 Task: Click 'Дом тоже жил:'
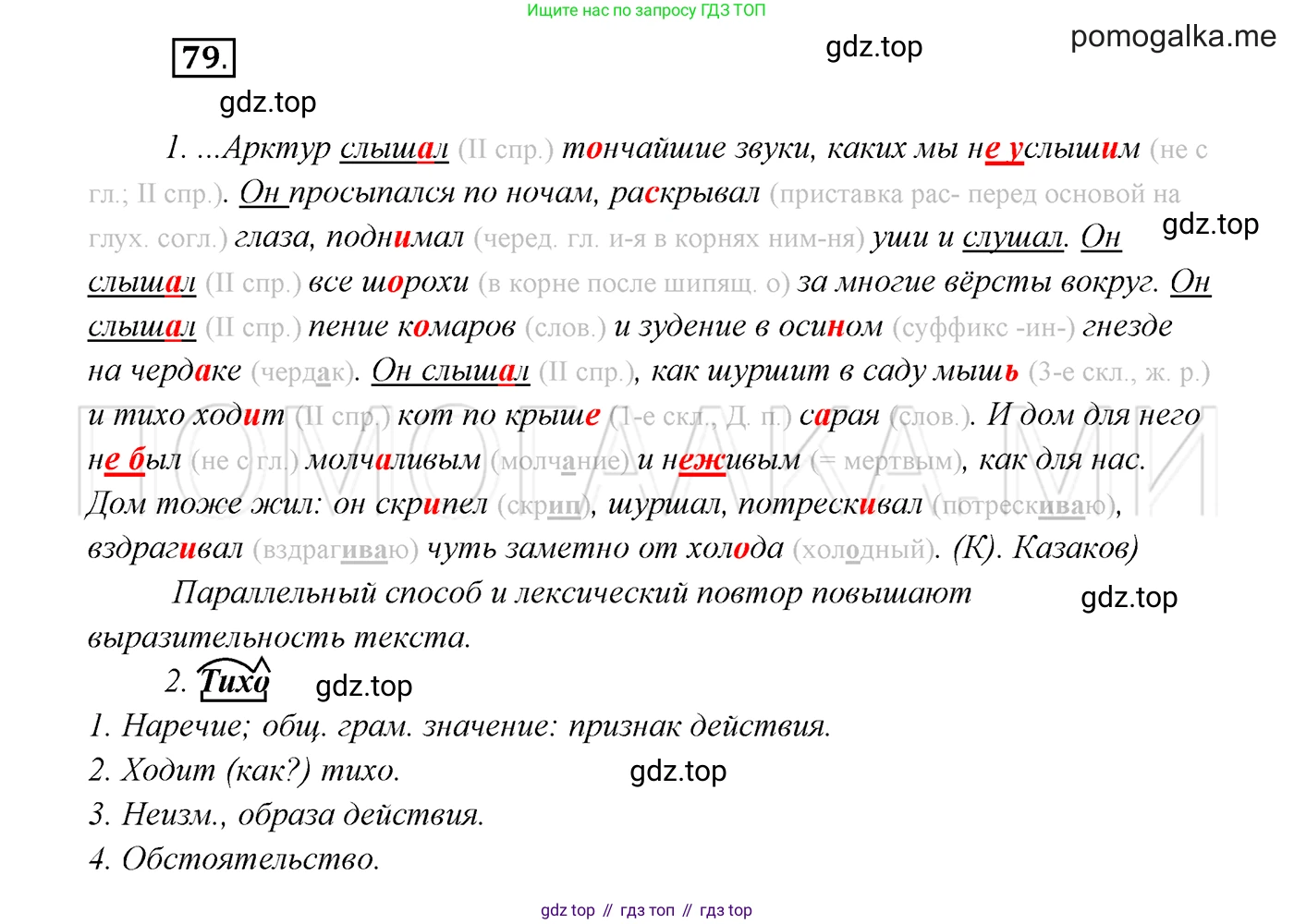204,503
